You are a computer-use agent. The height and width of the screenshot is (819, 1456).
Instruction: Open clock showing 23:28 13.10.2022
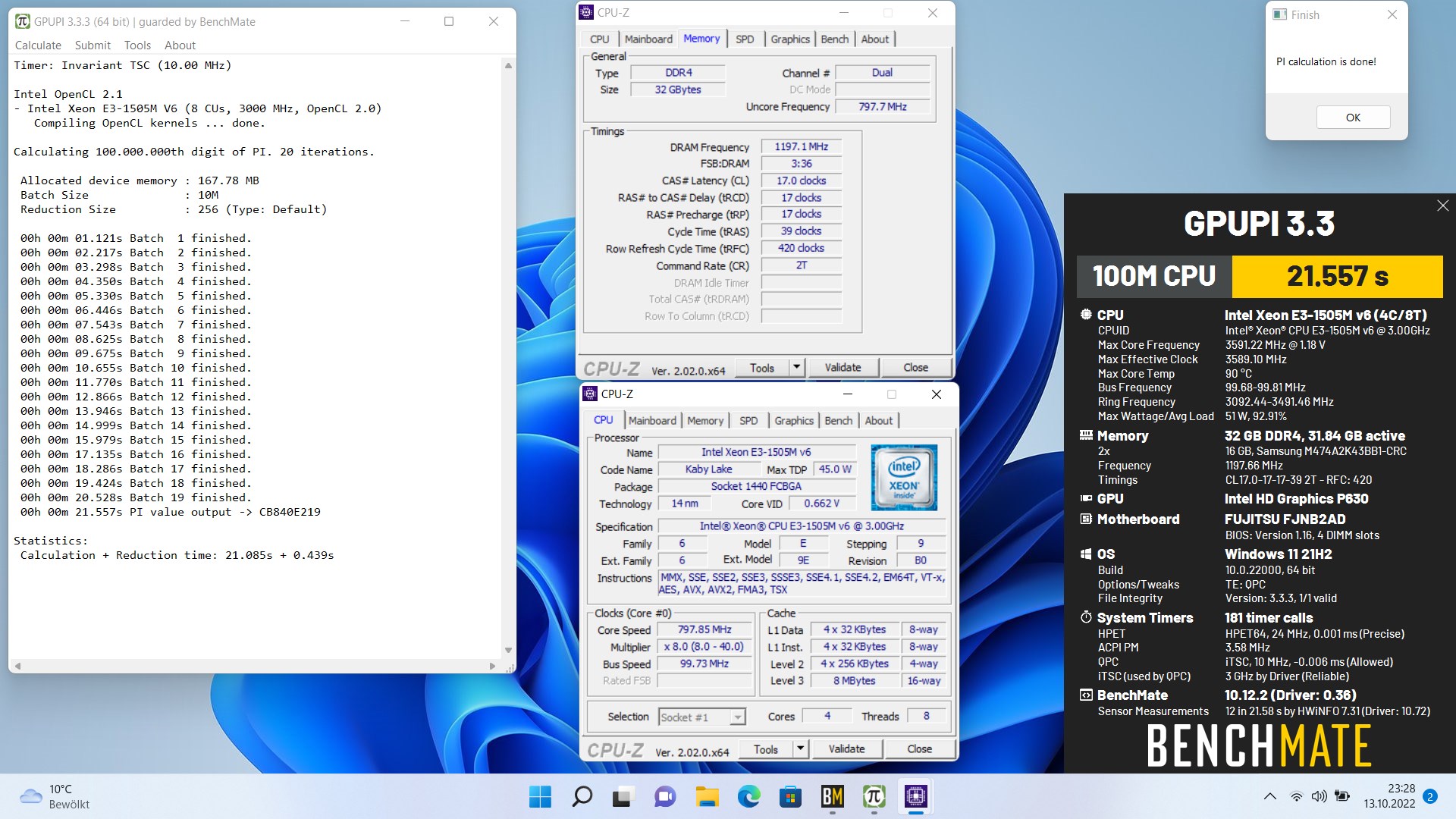click(1389, 796)
